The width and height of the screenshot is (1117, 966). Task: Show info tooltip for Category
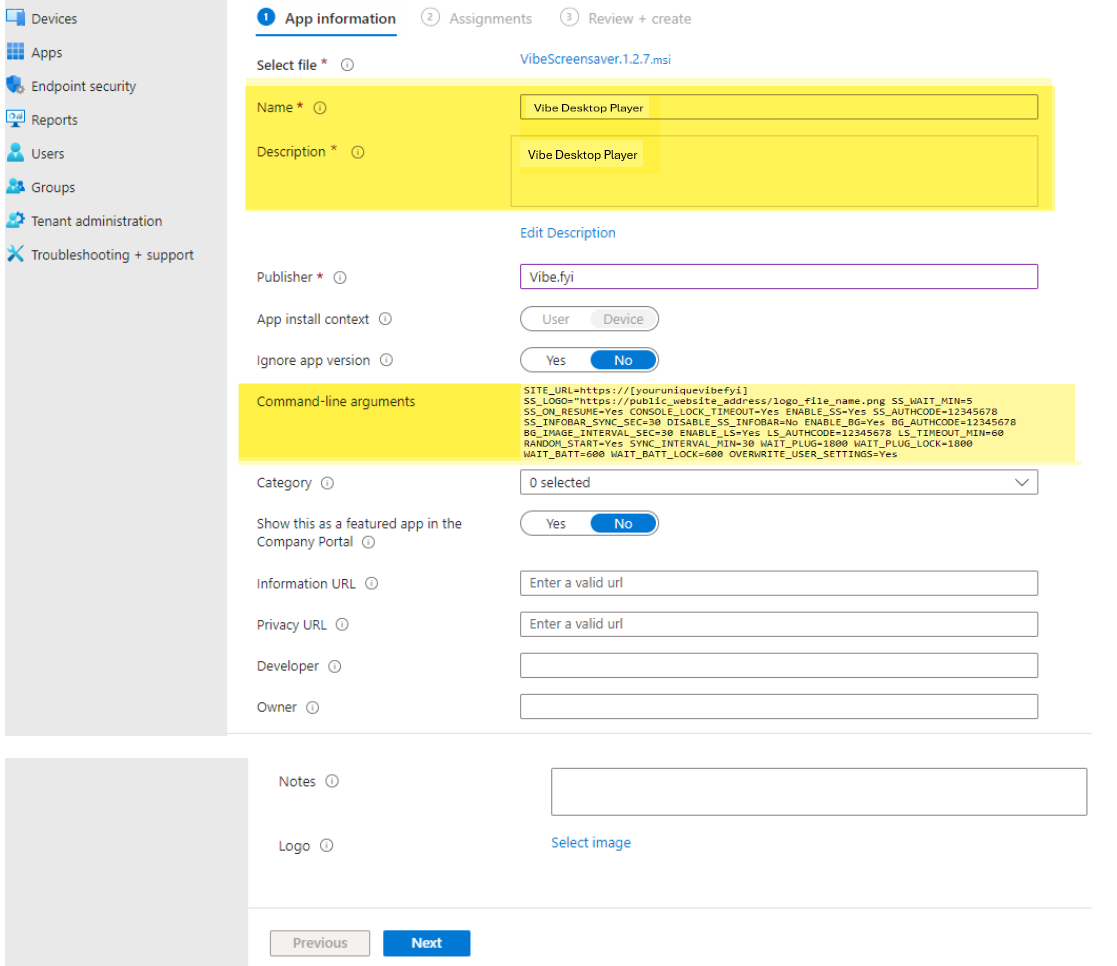(327, 483)
